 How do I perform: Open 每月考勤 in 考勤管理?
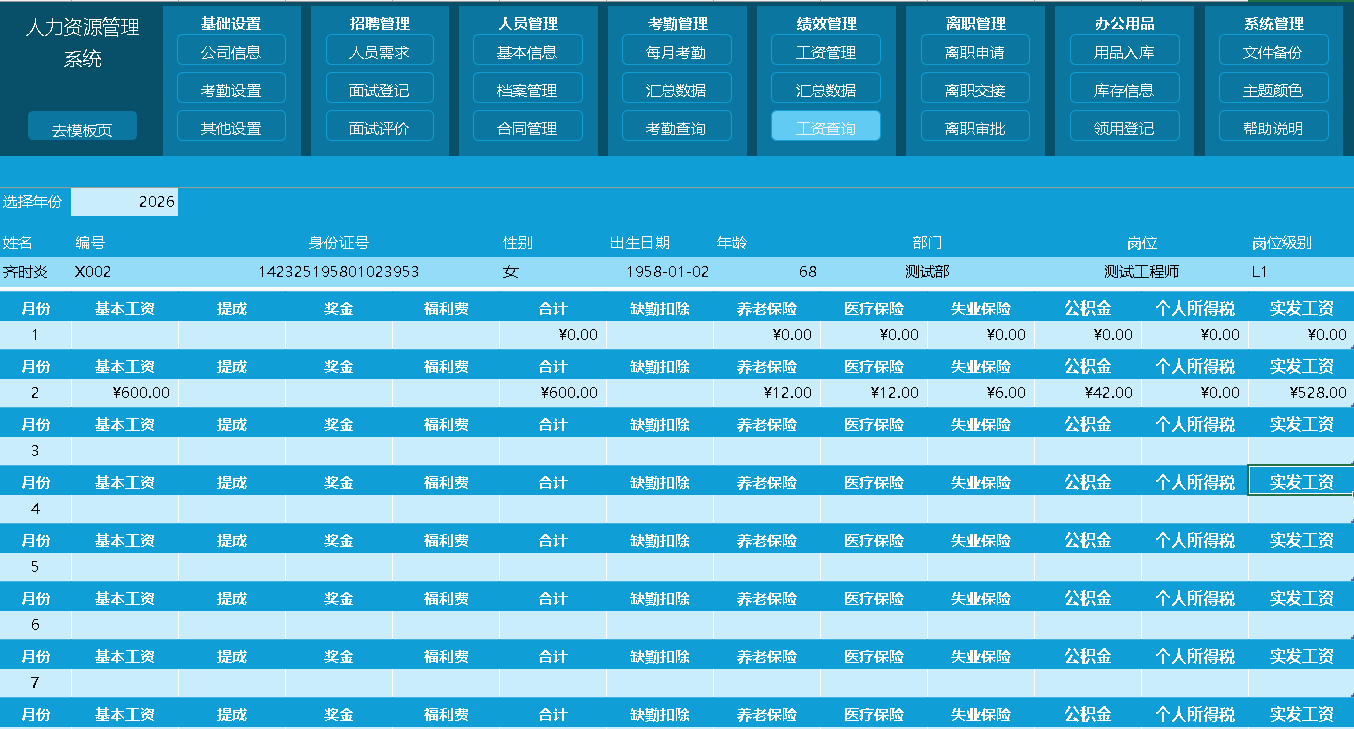676,52
